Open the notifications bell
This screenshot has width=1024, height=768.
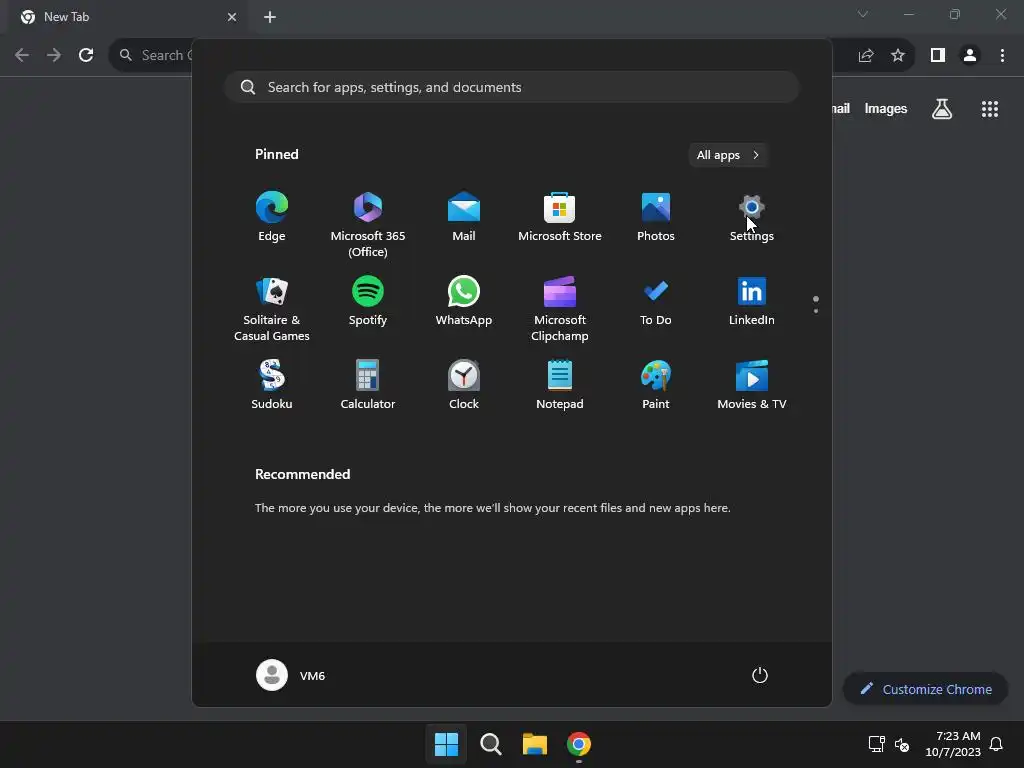tap(997, 744)
